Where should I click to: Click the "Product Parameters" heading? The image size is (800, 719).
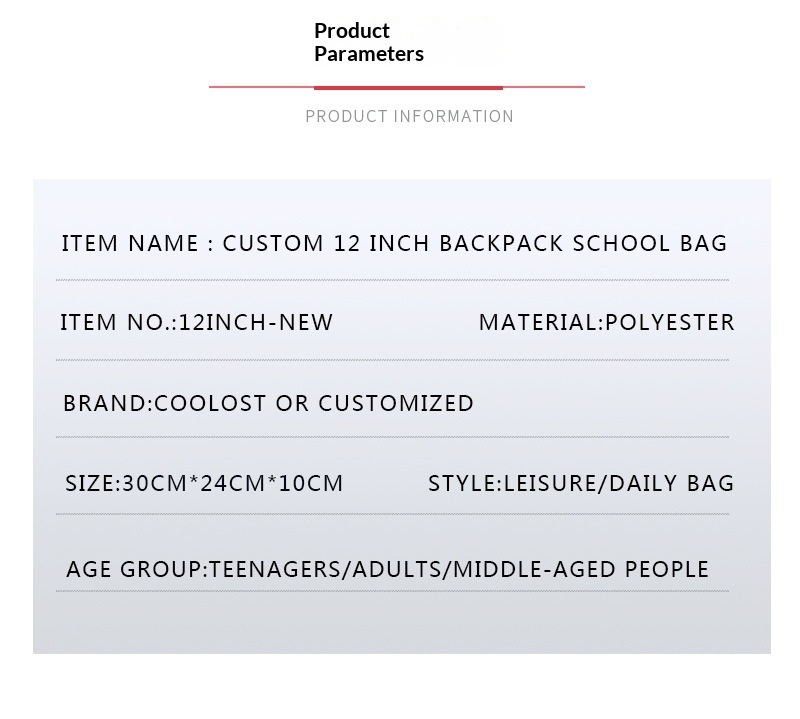coord(369,43)
